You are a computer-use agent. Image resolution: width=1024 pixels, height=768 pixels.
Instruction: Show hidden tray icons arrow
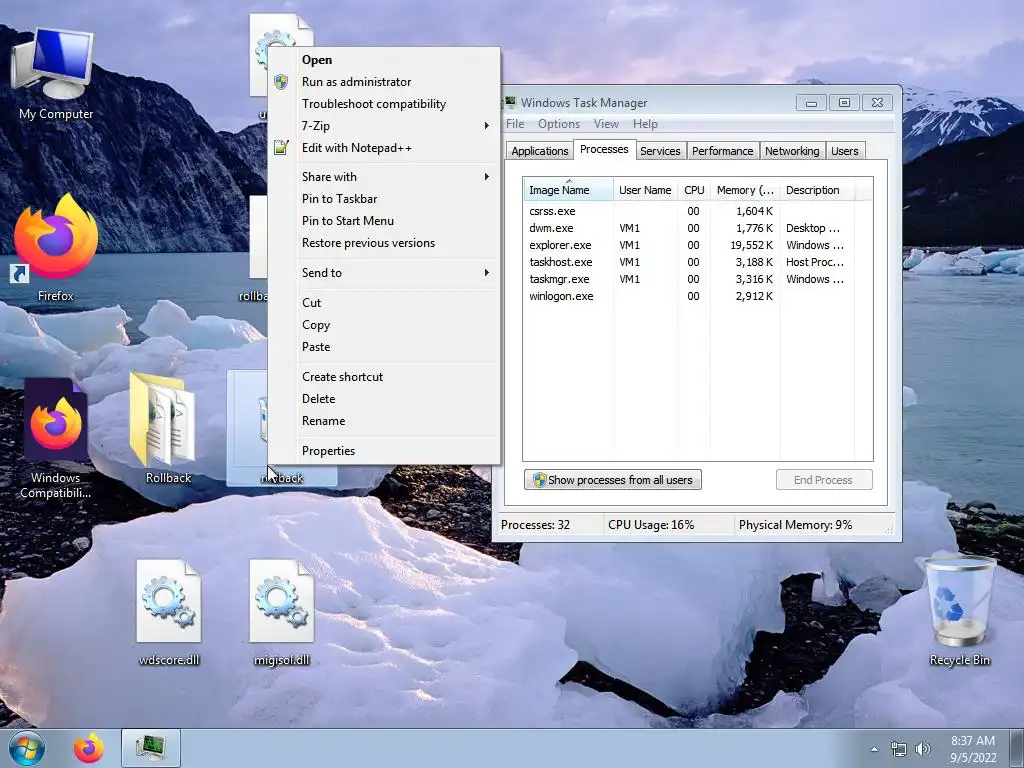(x=874, y=749)
